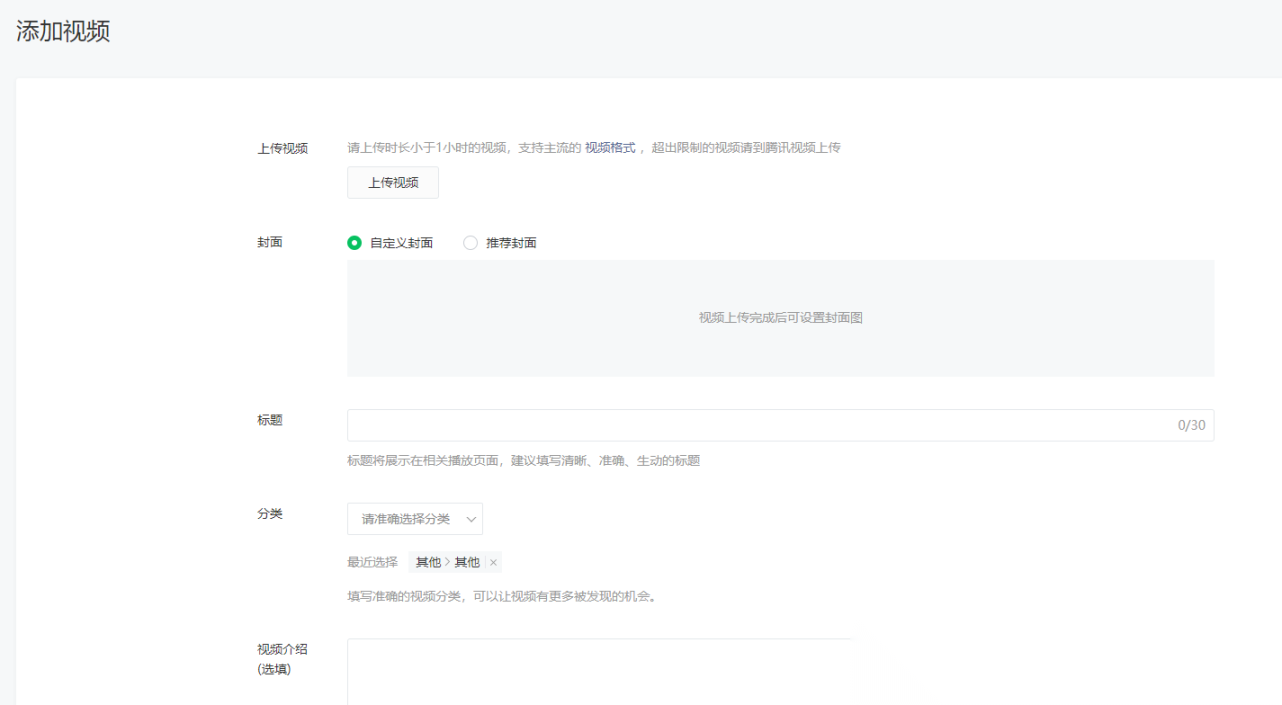The width and height of the screenshot is (1282, 705).
Task: Pick the recent 其他 > 其他 category tag
Action: (447, 562)
